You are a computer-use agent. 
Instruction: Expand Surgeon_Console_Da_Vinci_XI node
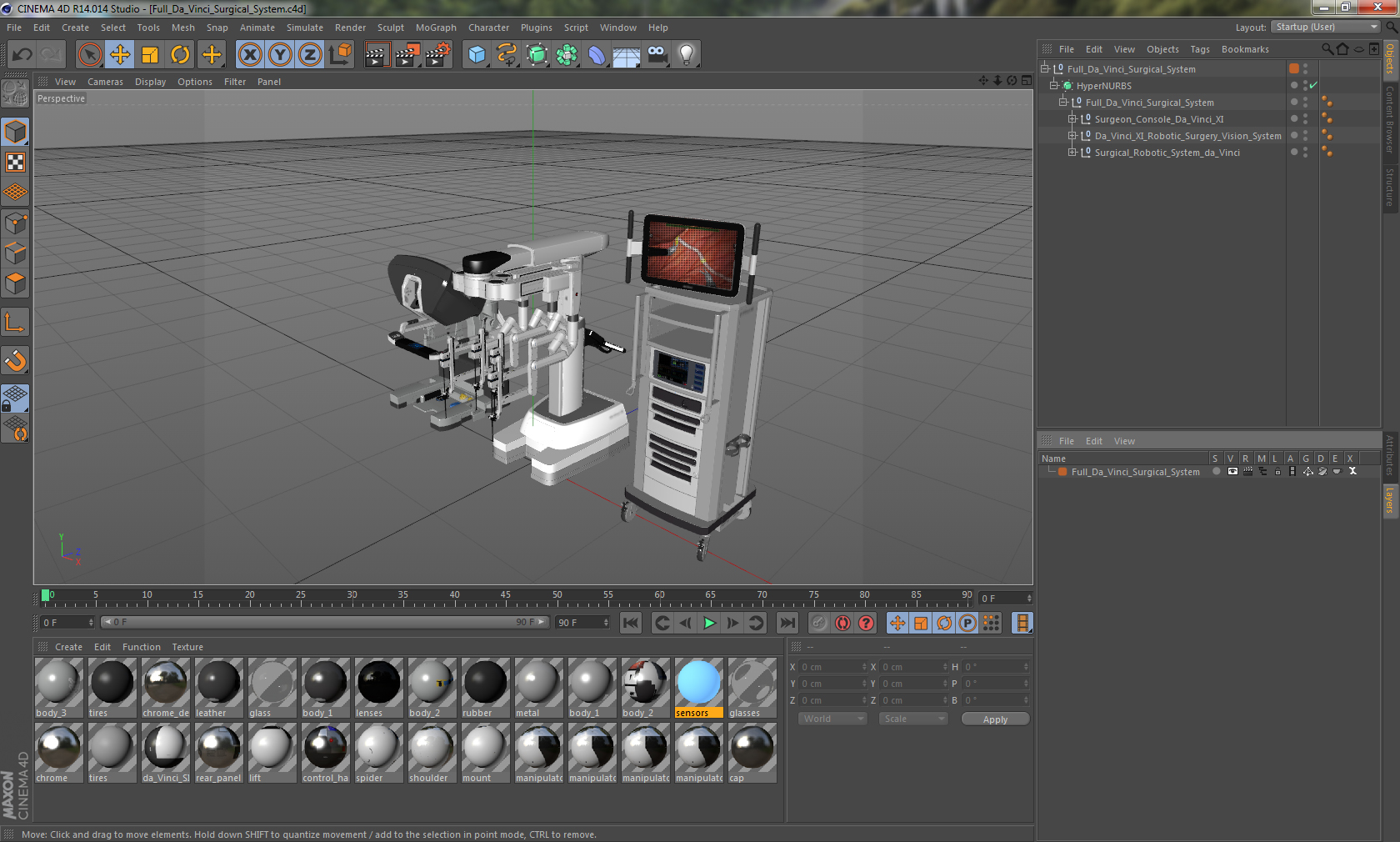pos(1072,119)
